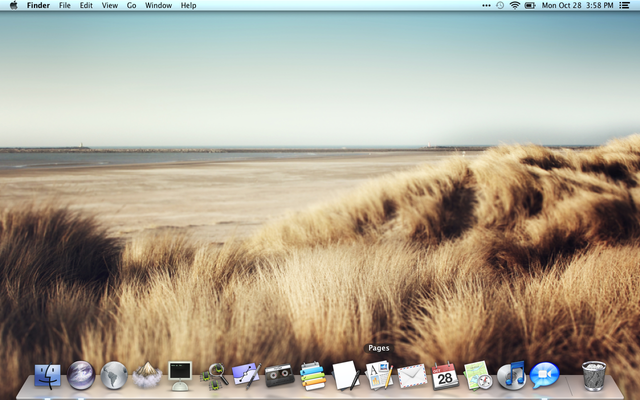Click the date and time clock

(x=575, y=6)
